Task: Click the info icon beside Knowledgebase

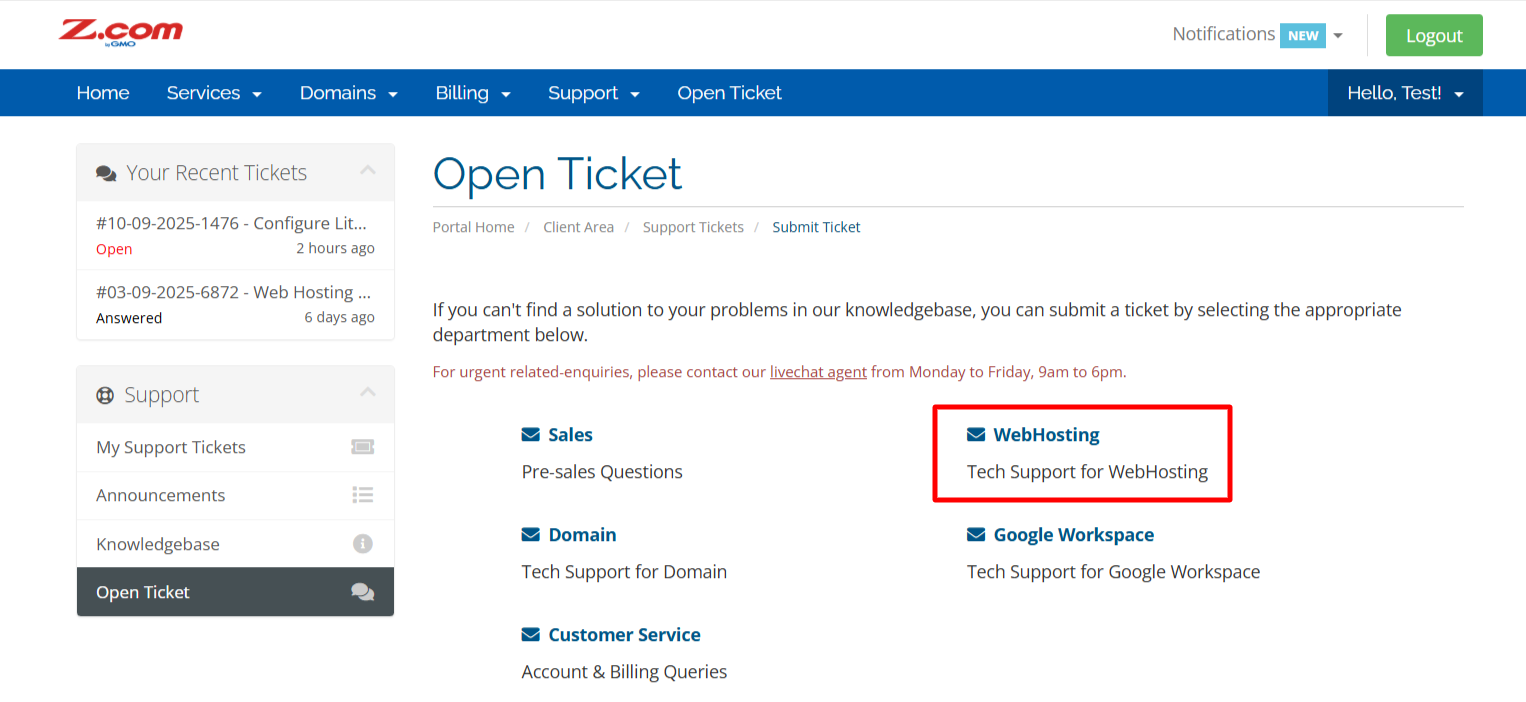Action: click(363, 544)
